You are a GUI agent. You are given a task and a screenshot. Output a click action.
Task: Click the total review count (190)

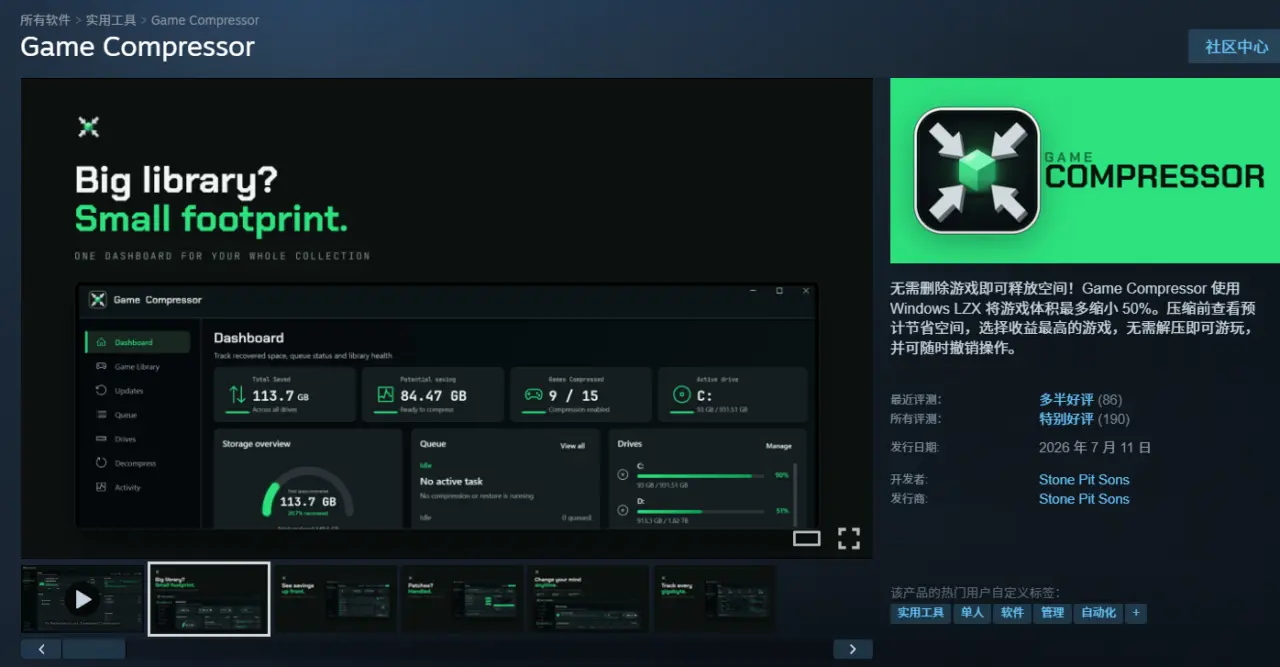tap(1114, 419)
